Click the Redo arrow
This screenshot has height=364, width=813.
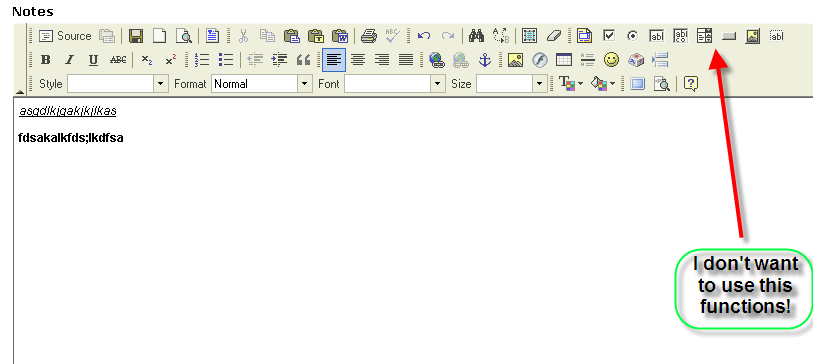coord(447,36)
